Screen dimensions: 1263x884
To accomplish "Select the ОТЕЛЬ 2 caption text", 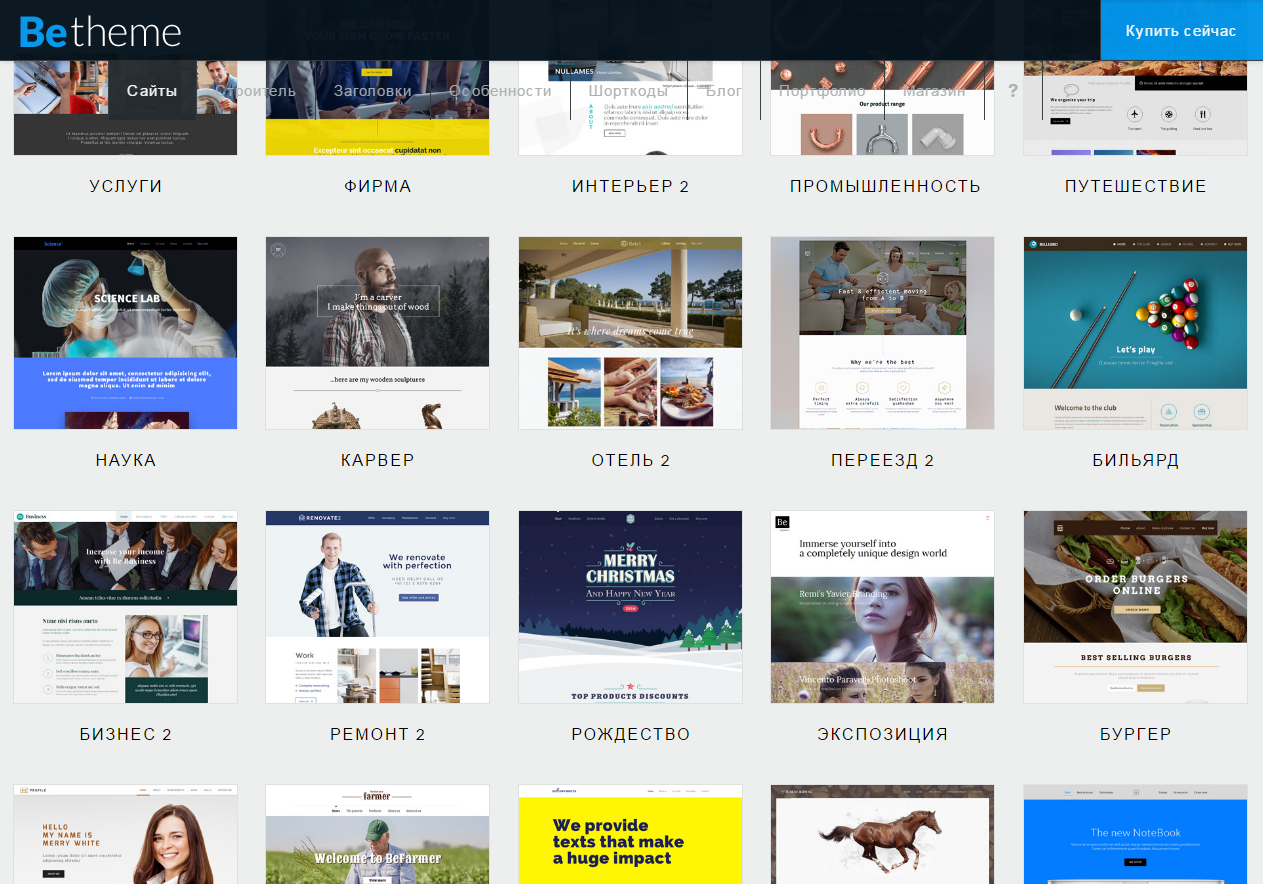I will click(631, 460).
